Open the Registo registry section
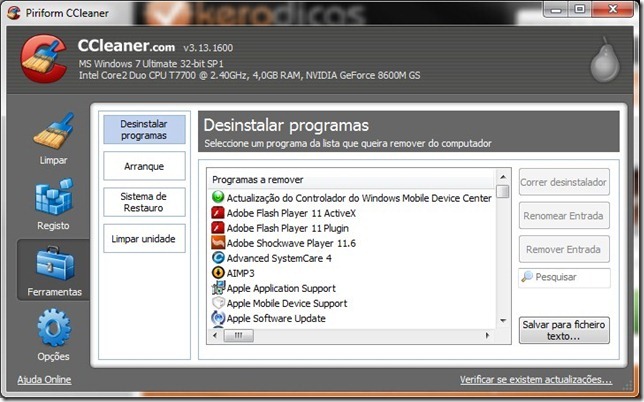The height and width of the screenshot is (402, 644). 53,204
